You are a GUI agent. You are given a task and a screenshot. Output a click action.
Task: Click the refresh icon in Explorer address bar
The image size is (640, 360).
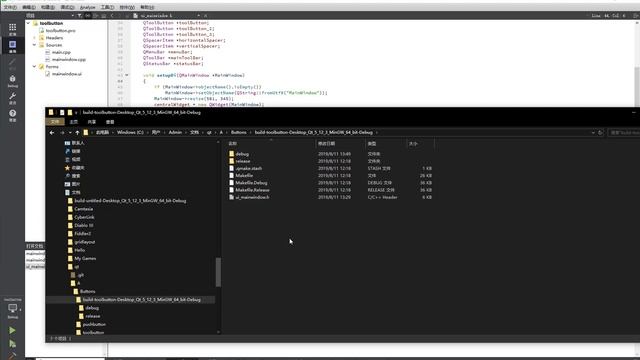(x=600, y=133)
